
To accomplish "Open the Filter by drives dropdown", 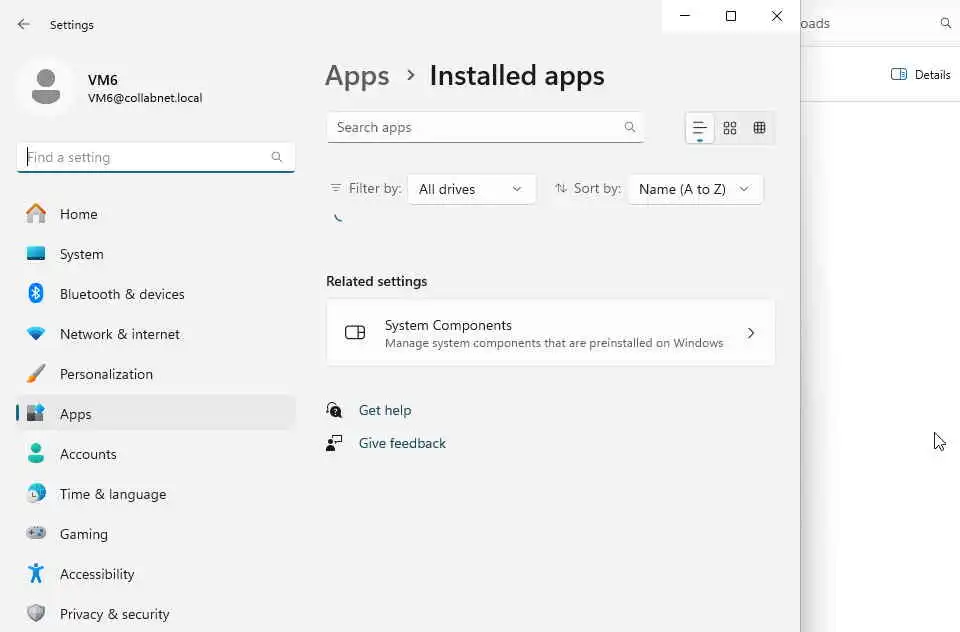I will (471, 189).
